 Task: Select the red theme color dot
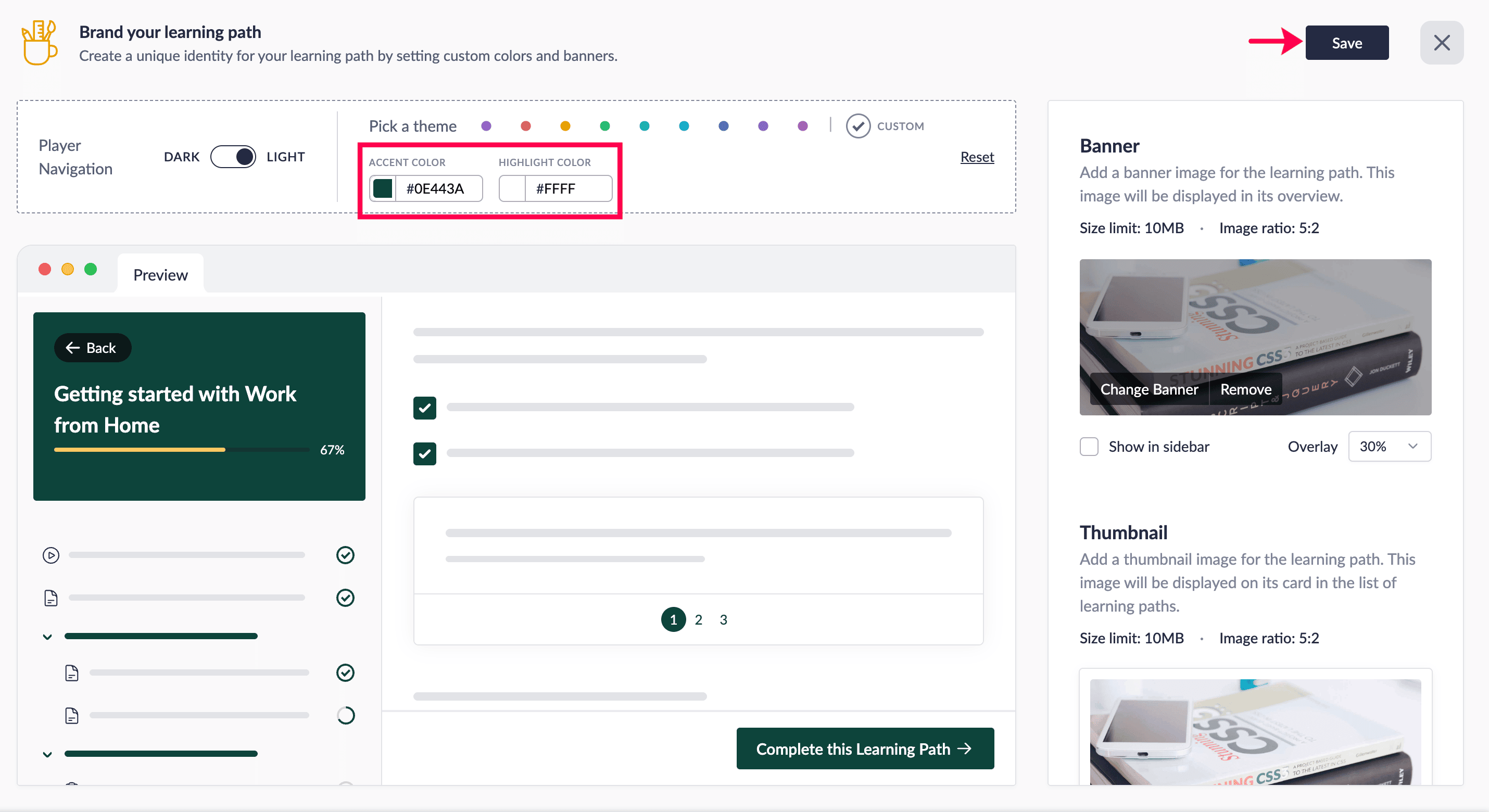[x=525, y=126]
